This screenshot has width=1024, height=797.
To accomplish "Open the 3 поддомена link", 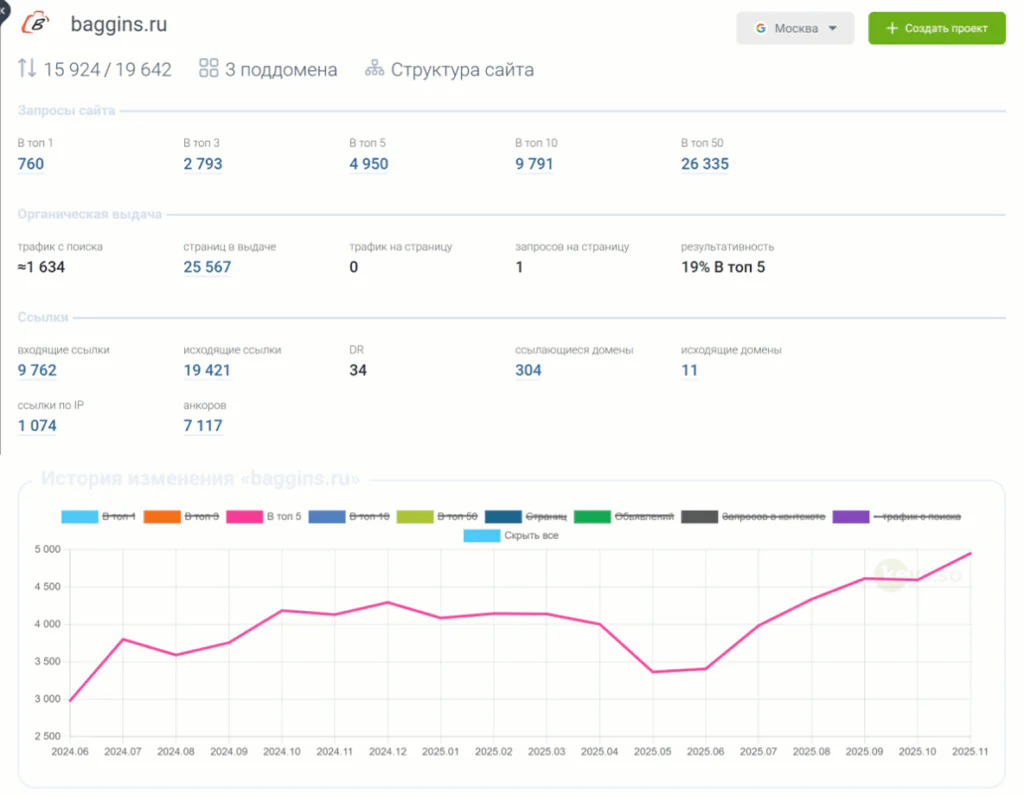I will tap(281, 69).
